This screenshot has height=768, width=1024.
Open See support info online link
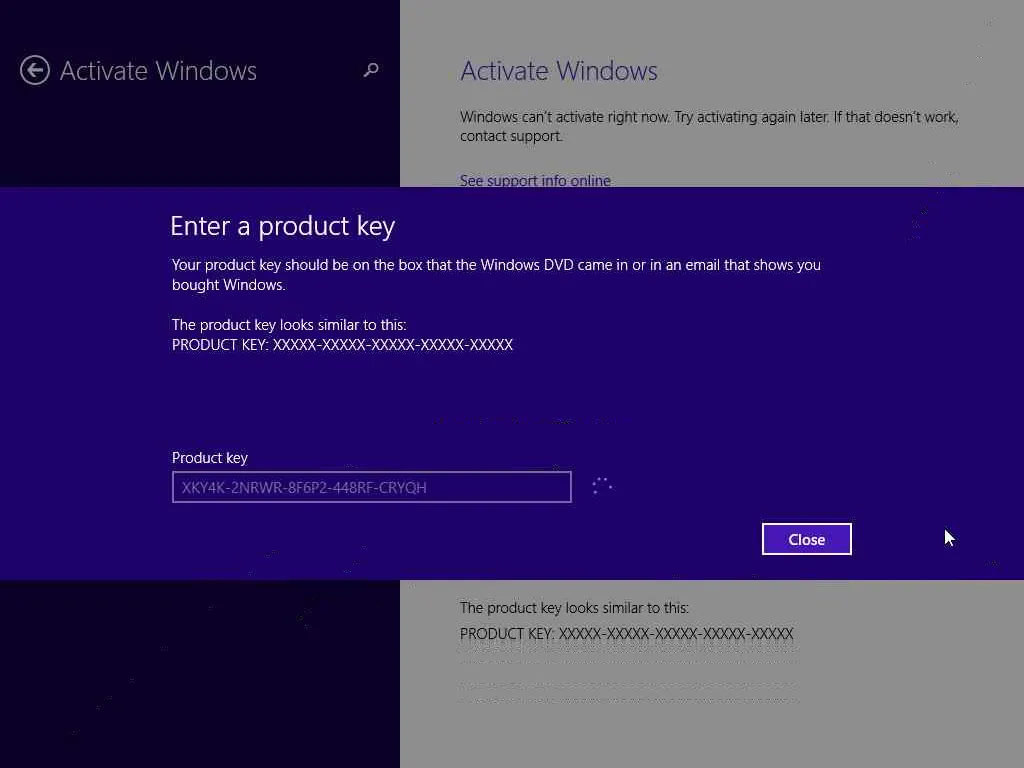tap(535, 180)
